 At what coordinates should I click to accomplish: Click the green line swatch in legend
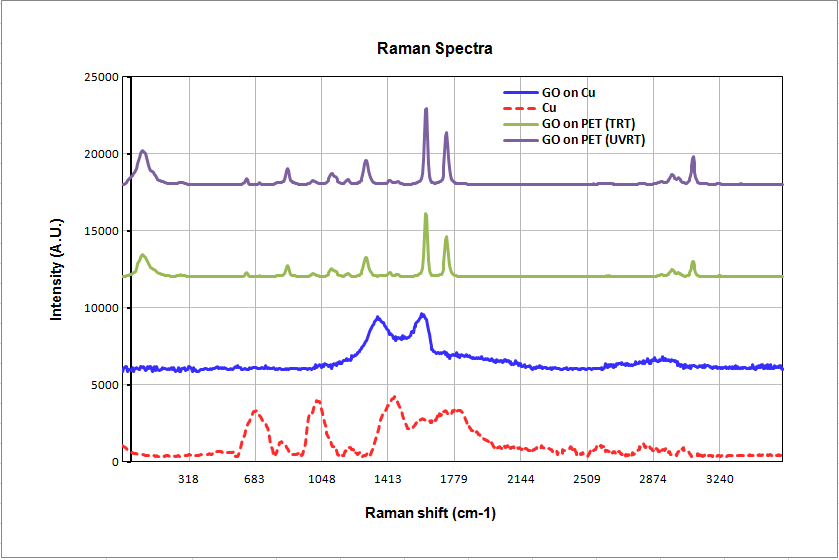point(518,124)
